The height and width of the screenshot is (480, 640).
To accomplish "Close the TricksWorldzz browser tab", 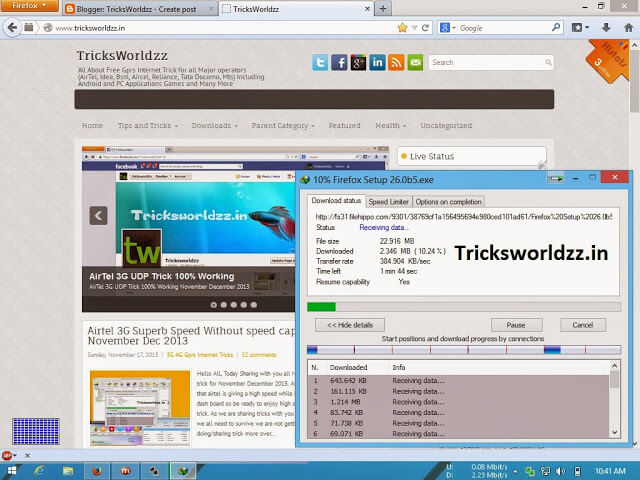I will click(x=367, y=9).
